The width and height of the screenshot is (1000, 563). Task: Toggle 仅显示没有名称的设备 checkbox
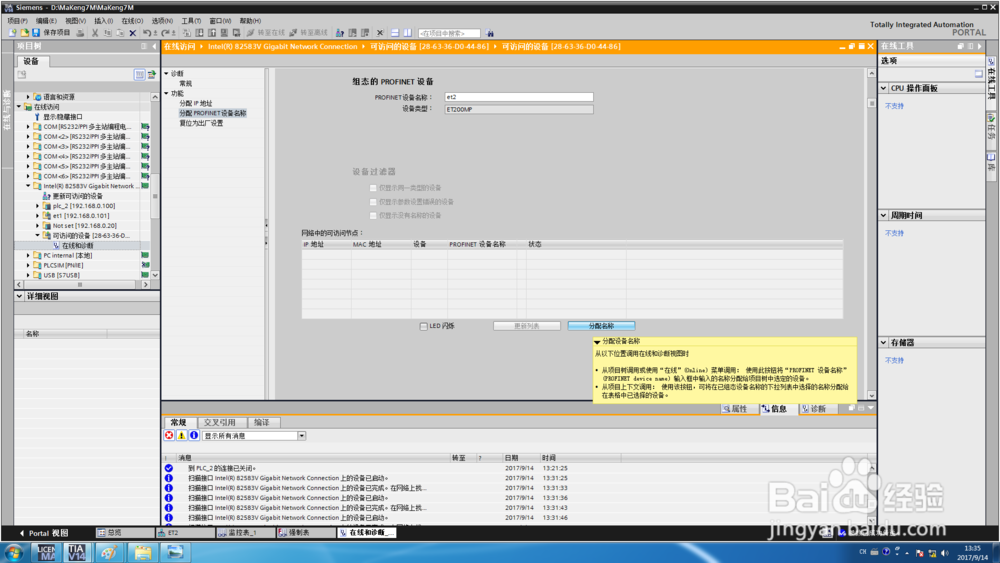pyautogui.click(x=373, y=216)
